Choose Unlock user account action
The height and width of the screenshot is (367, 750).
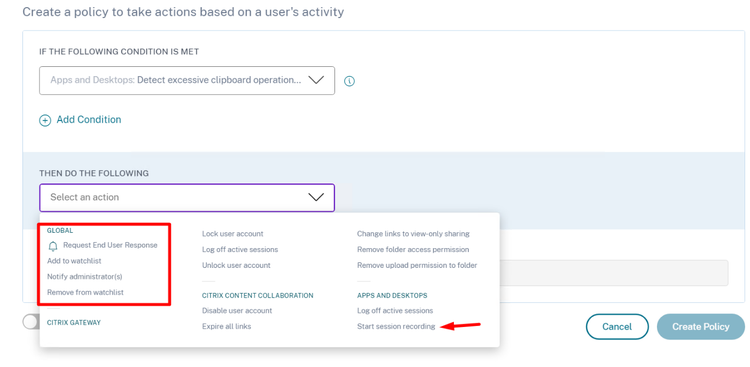(236, 265)
